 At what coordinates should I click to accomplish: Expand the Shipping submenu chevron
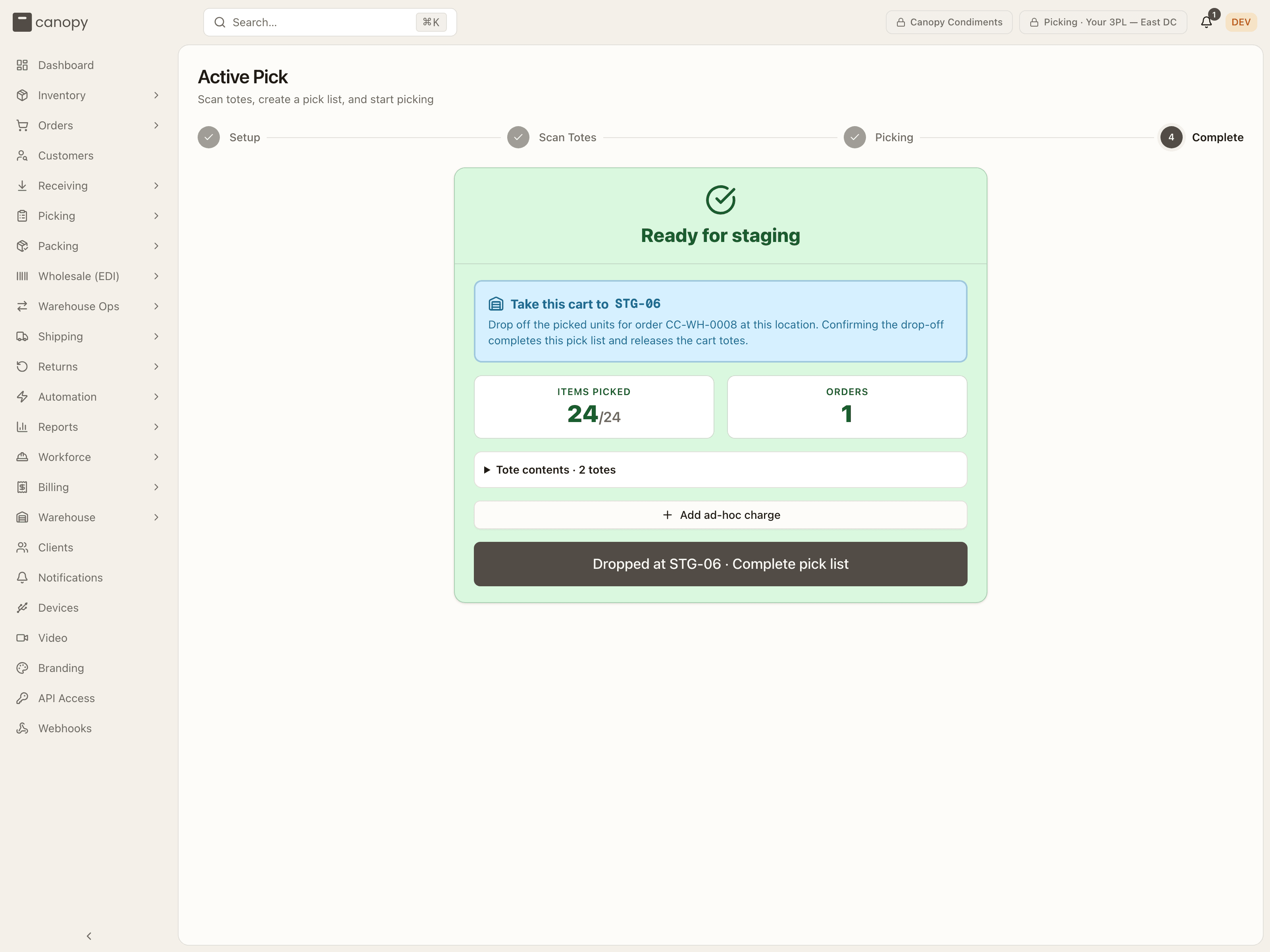tap(156, 336)
